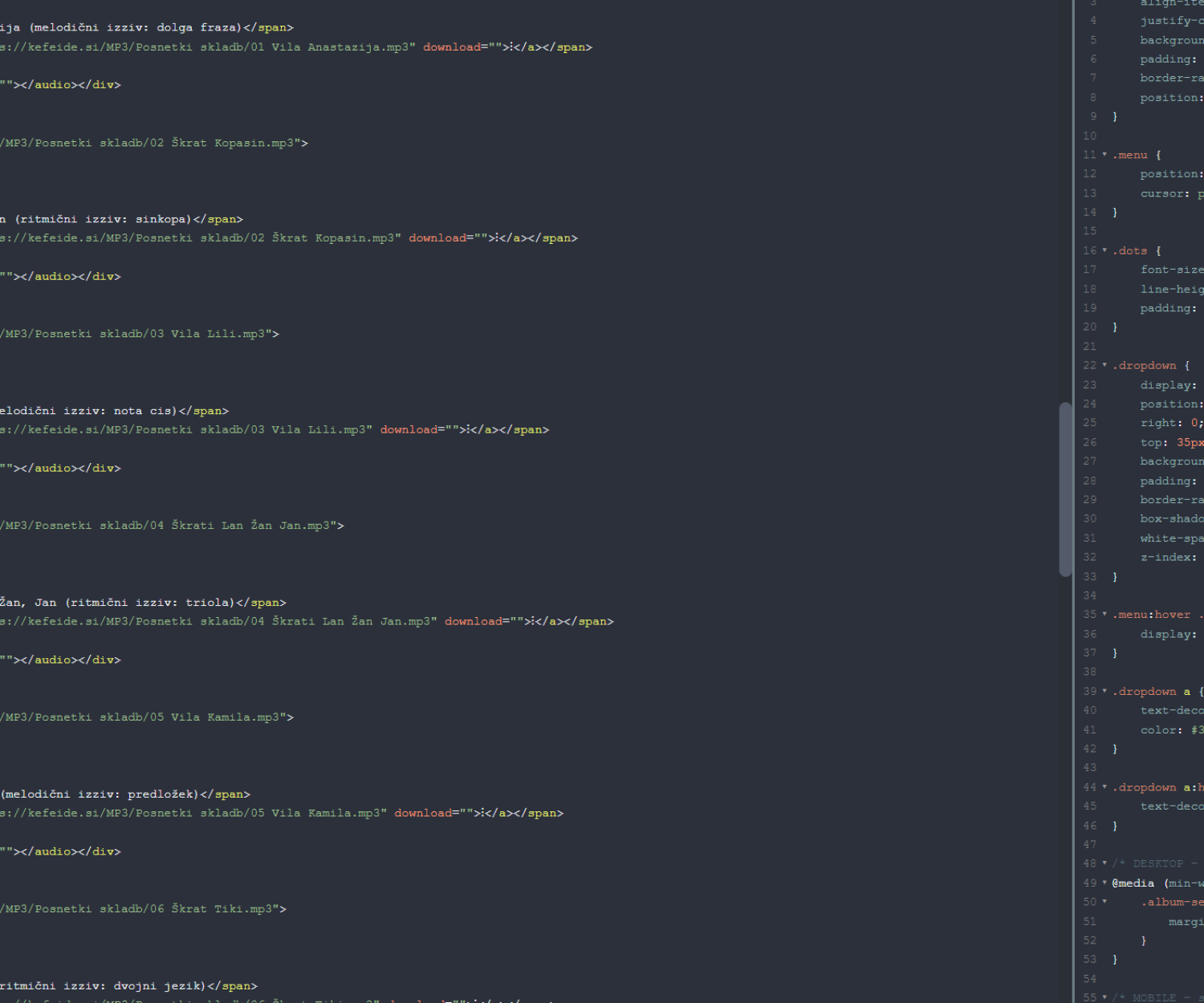Fold the .dropdown a rule at line 39
This screenshot has height=1003, width=1204.
tap(1104, 691)
